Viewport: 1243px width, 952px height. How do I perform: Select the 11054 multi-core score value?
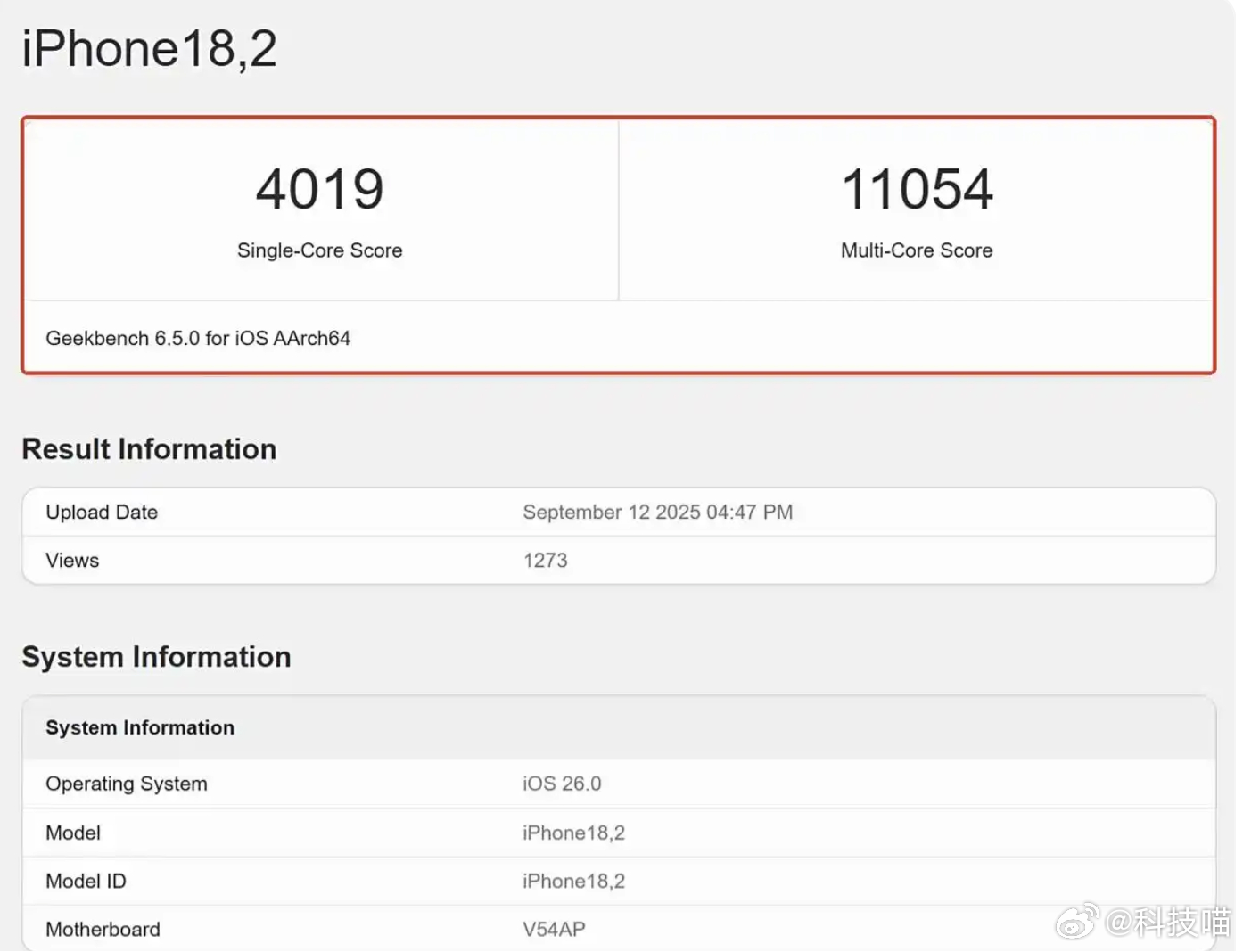click(x=917, y=189)
